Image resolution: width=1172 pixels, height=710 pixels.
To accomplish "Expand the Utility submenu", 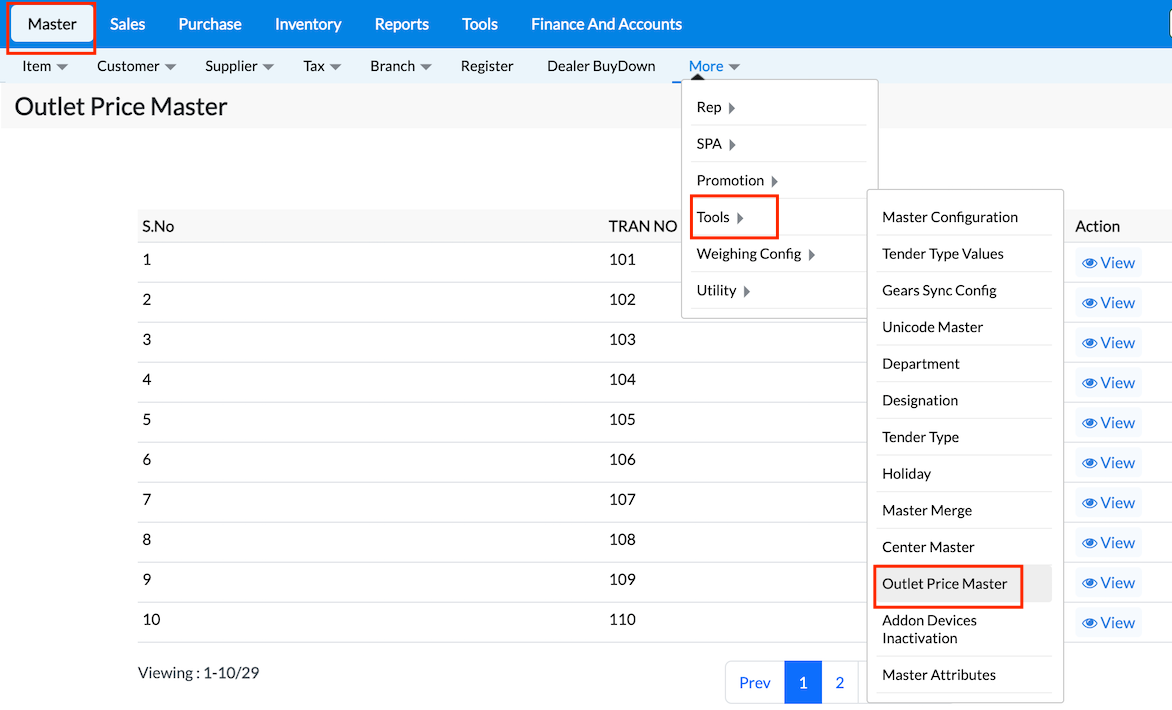I will 724,291.
